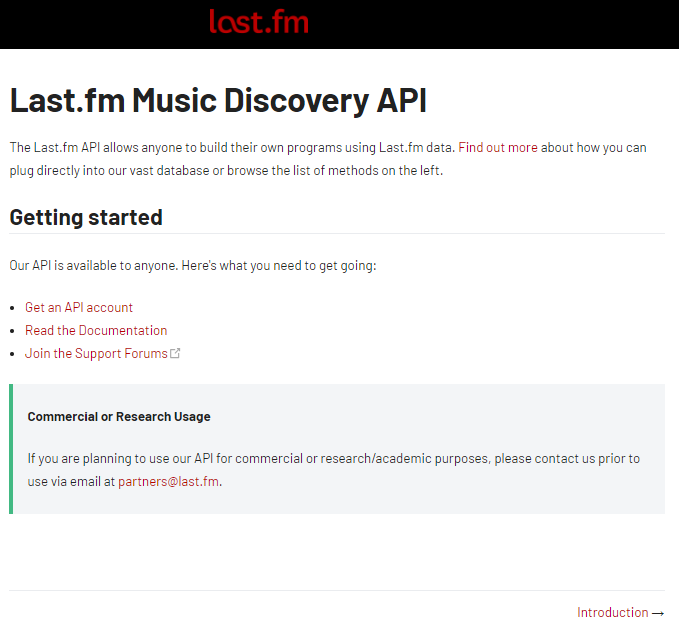
Task: Go to the Introduction next-page link
Action: point(612,612)
